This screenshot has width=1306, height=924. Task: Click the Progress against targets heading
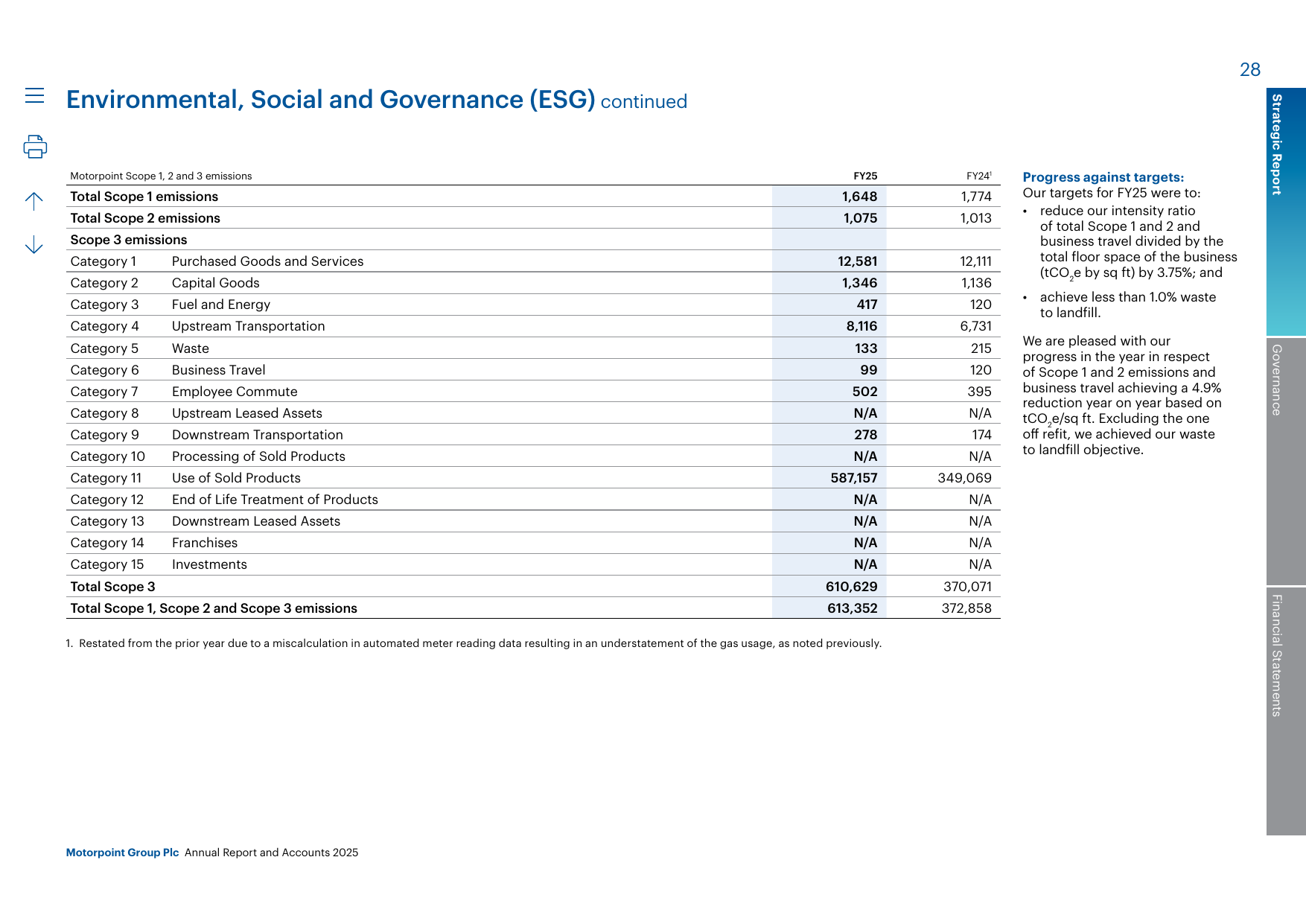coord(1103,177)
